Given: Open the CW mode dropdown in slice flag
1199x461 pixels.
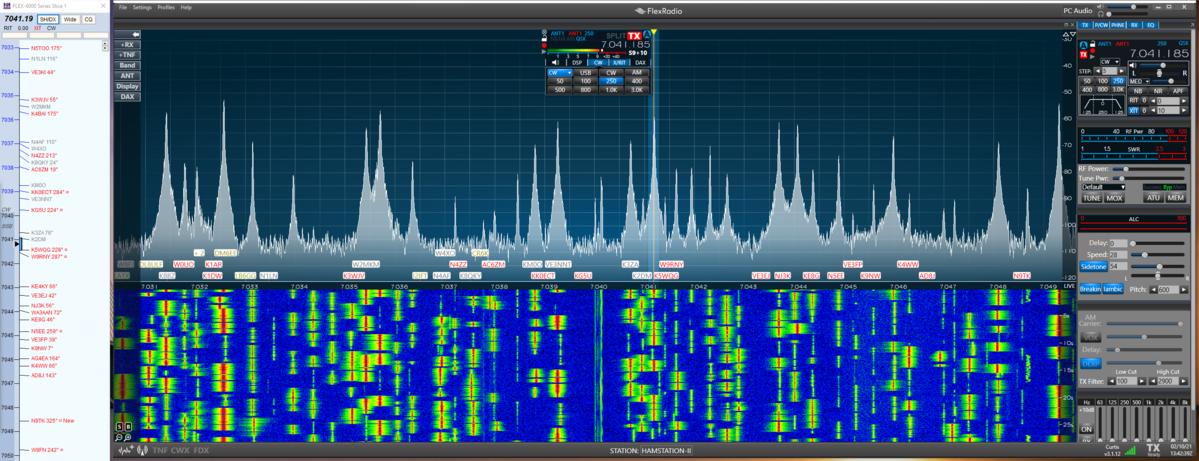Looking at the screenshot, I should 559,73.
